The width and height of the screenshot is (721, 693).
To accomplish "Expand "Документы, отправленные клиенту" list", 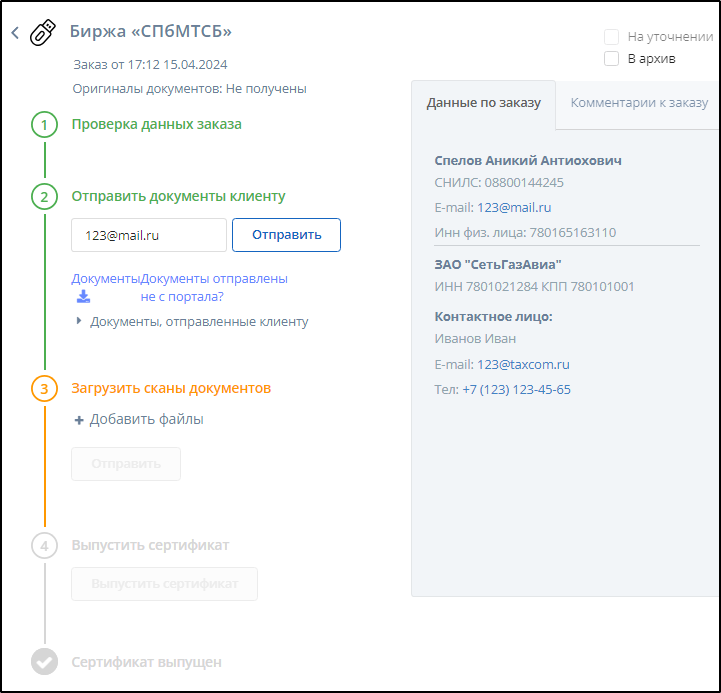I will tap(80, 322).
